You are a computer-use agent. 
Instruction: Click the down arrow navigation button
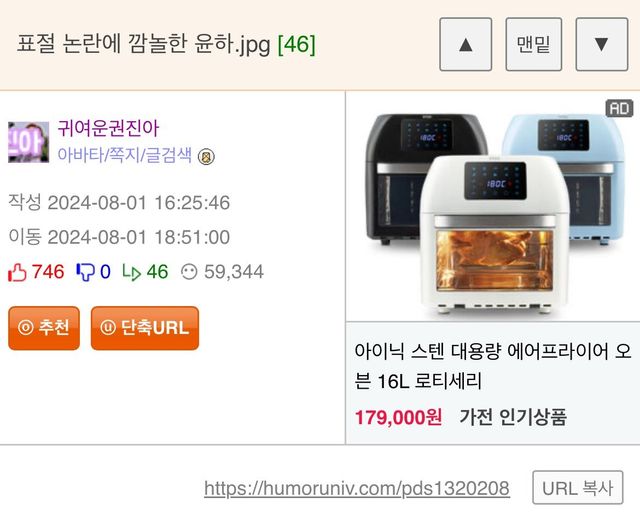coord(602,44)
